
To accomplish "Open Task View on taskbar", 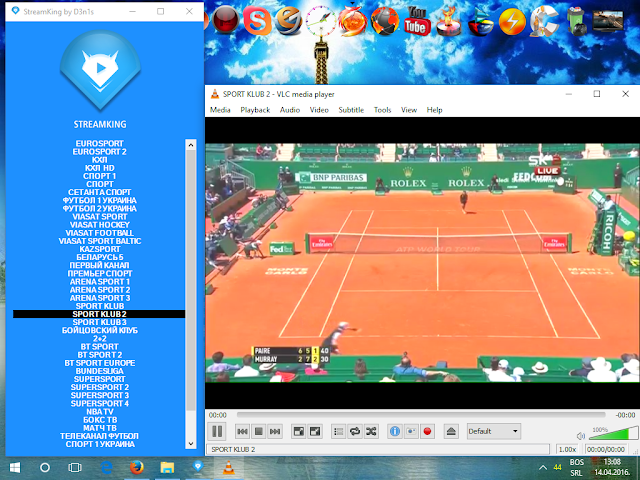I will 75,468.
